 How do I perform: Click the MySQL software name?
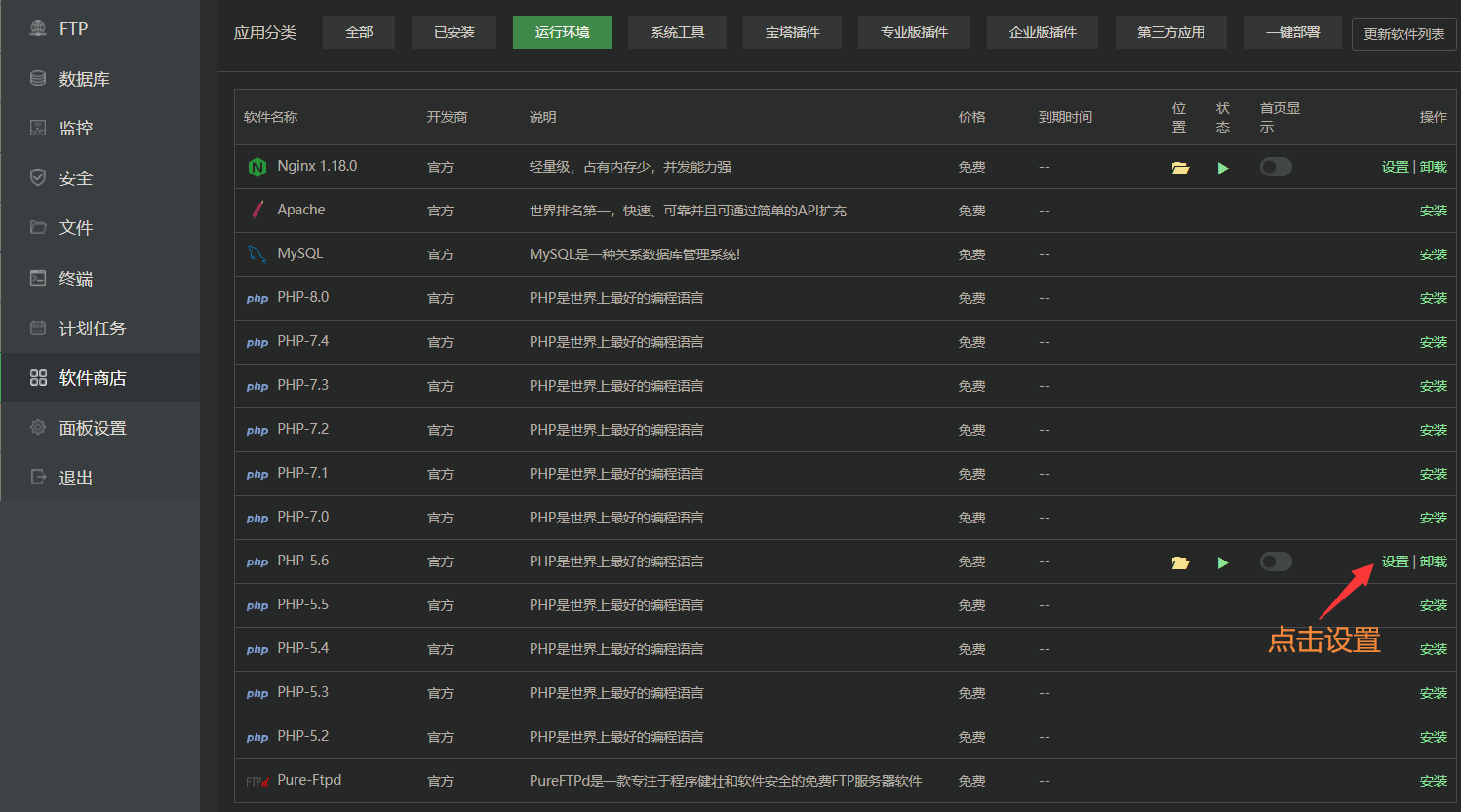[299, 253]
